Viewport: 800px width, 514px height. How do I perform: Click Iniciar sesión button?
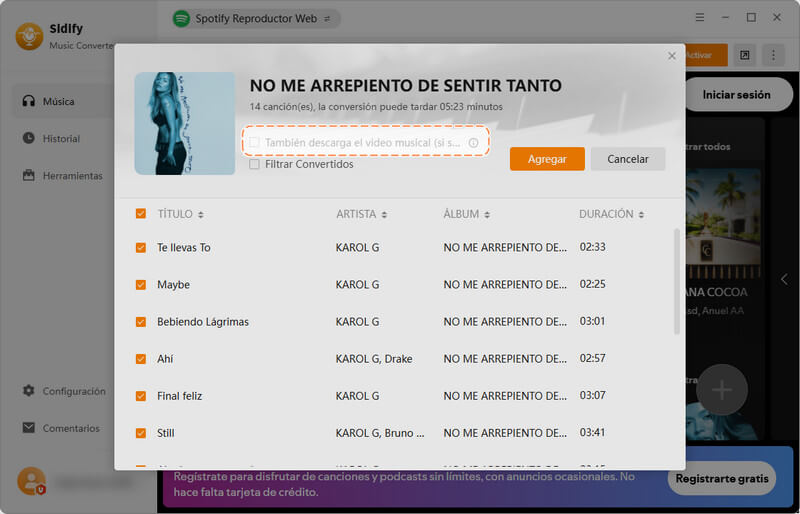(736, 94)
